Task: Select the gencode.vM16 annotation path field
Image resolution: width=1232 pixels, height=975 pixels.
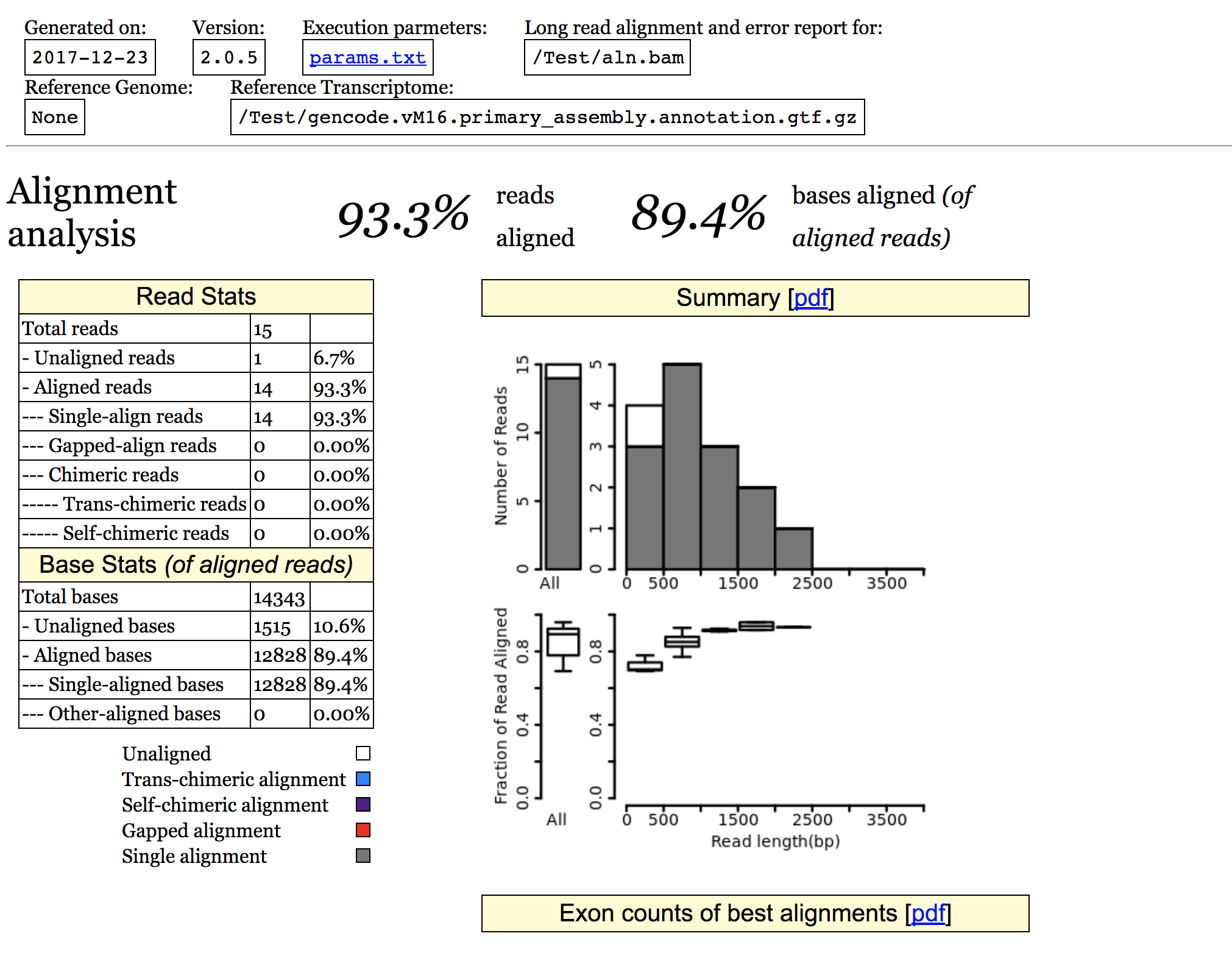Action: tap(548, 117)
